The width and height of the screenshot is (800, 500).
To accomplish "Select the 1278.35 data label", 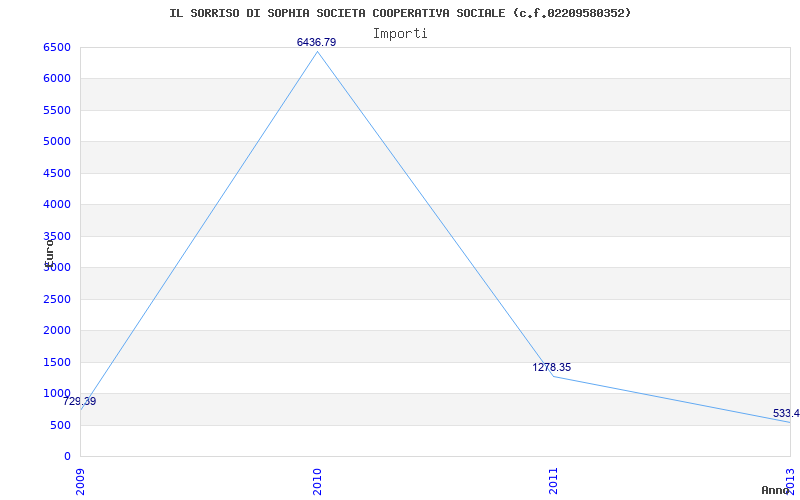I will (552, 367).
